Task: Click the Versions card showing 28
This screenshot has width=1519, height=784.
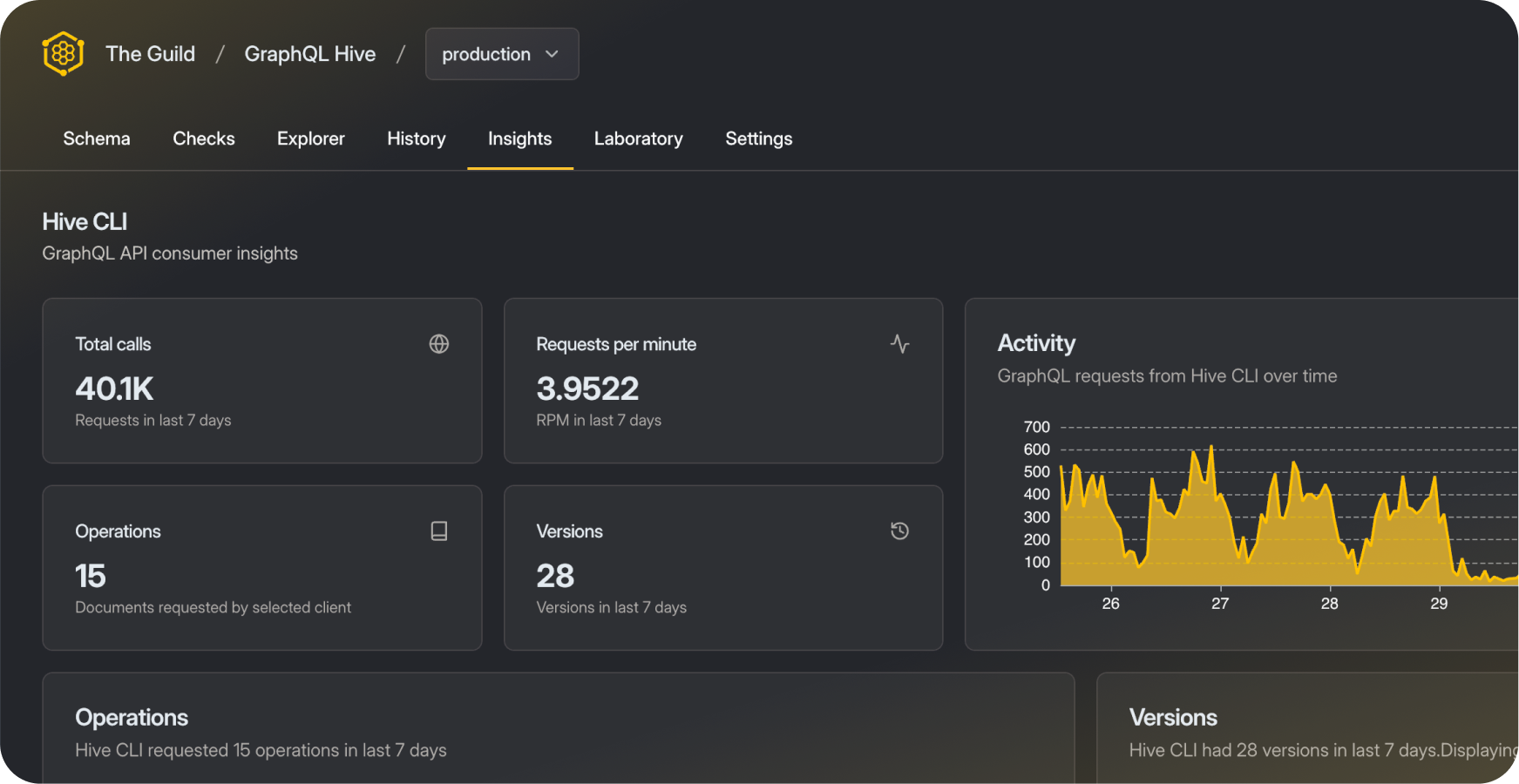Action: point(722,568)
